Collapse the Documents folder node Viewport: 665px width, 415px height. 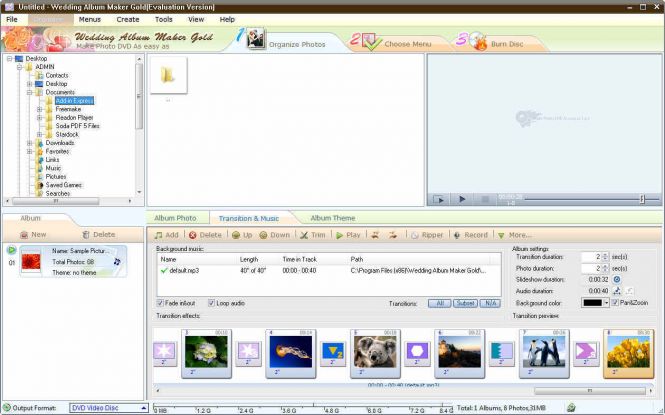[x=30, y=92]
